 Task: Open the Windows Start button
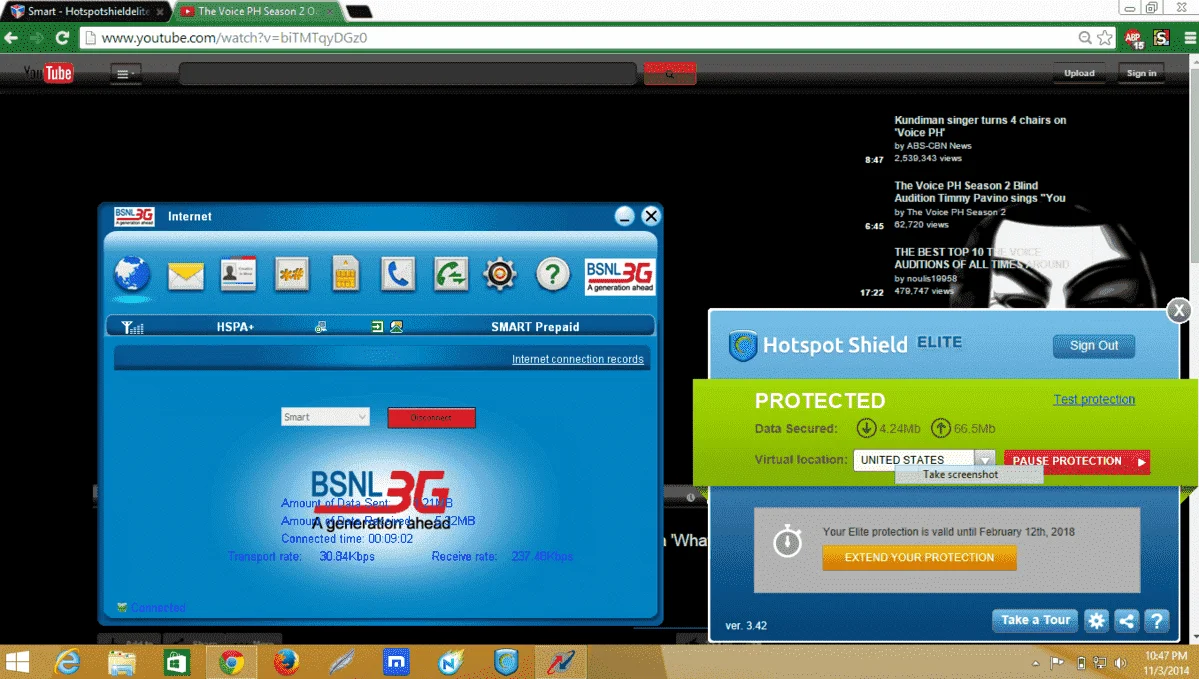click(18, 662)
